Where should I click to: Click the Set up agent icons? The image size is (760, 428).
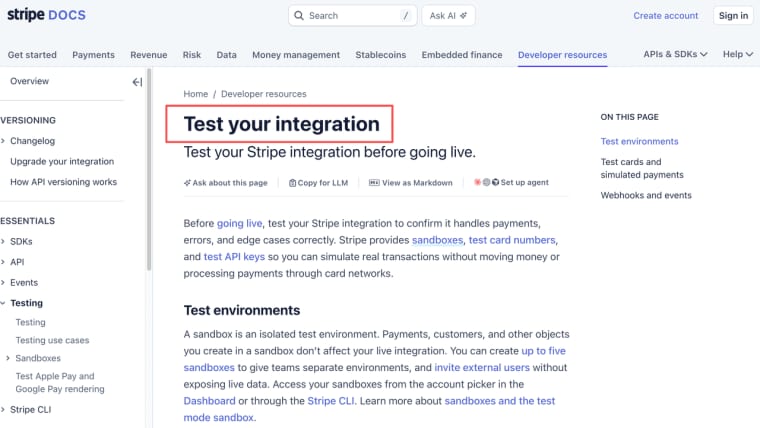pyautogui.click(x=486, y=182)
